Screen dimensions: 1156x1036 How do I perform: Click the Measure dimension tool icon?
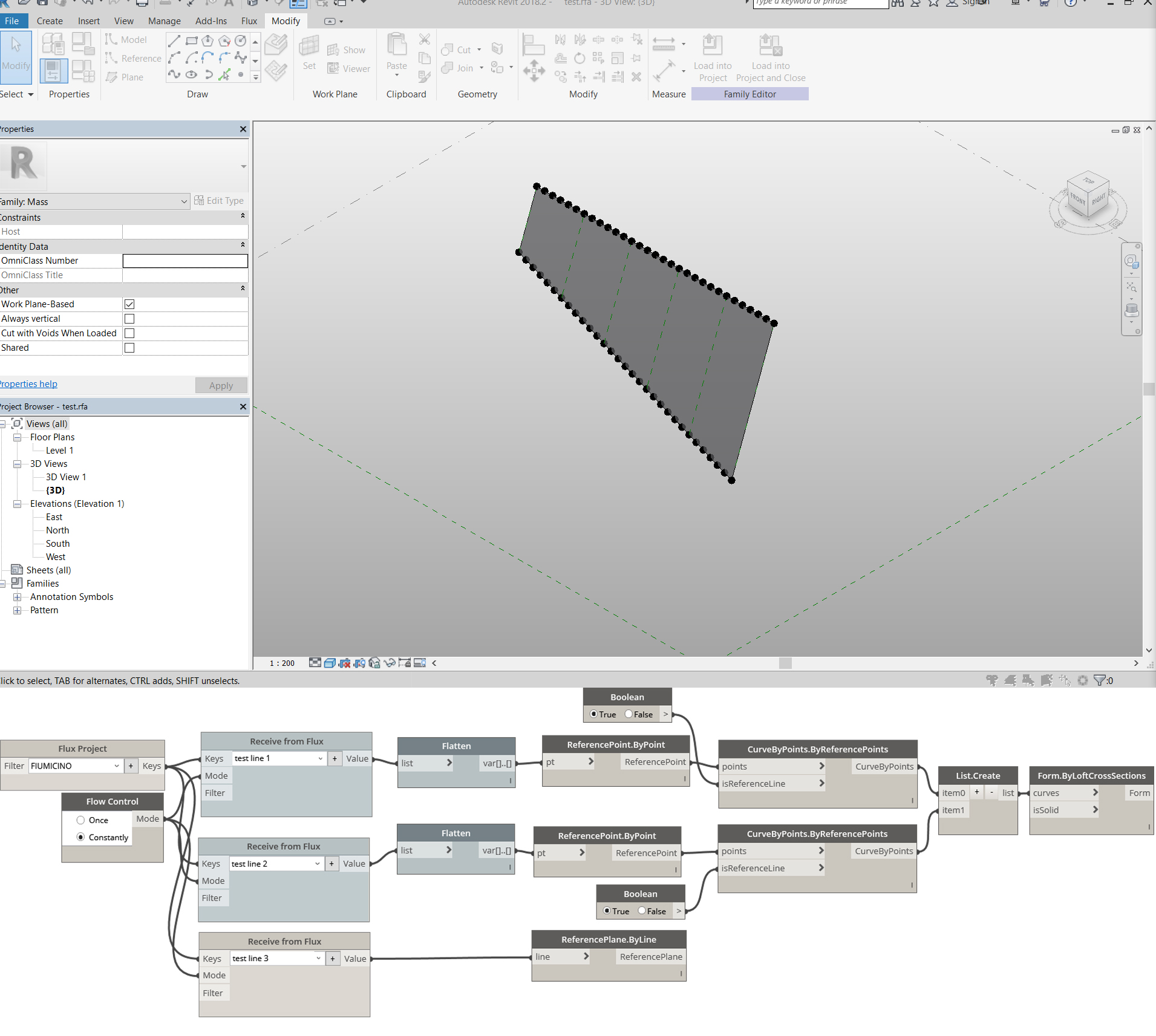pos(664,45)
